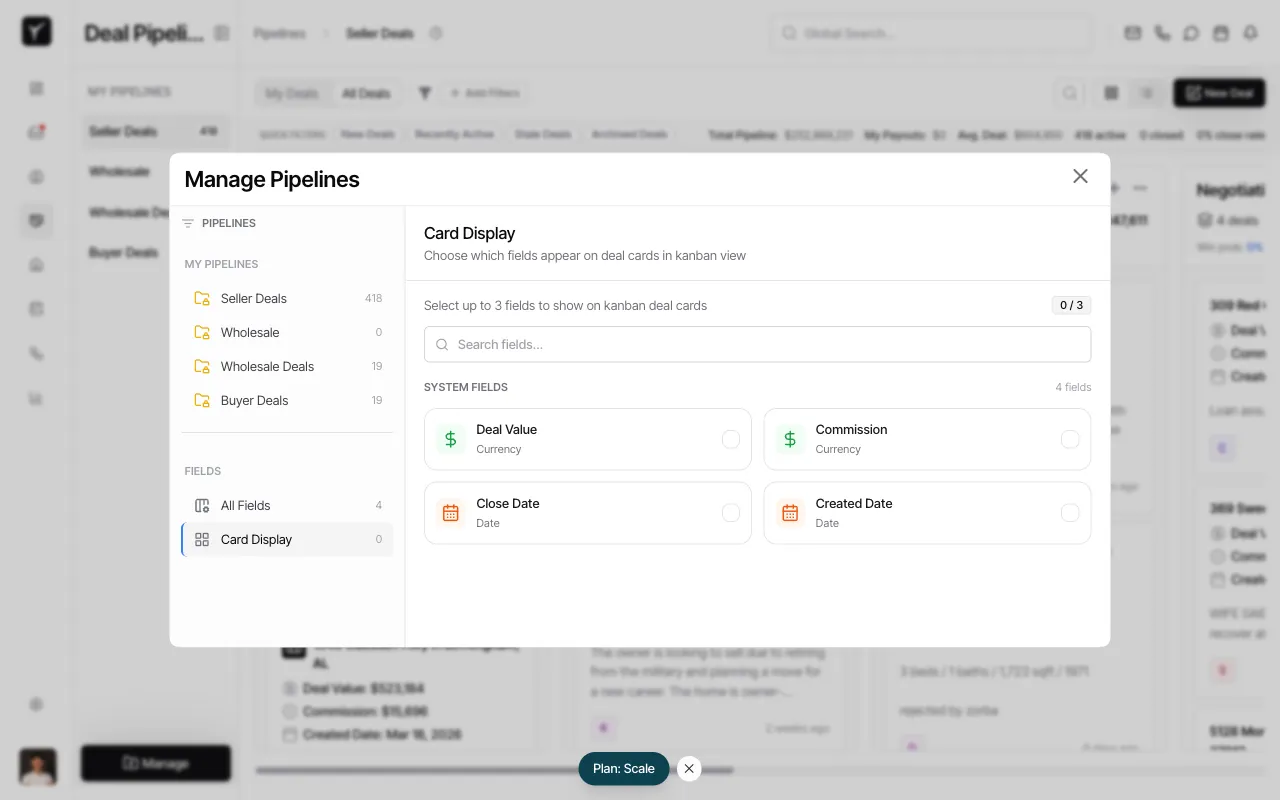Select All Fields under the FIELDS section
1280x800 pixels.
[246, 505]
